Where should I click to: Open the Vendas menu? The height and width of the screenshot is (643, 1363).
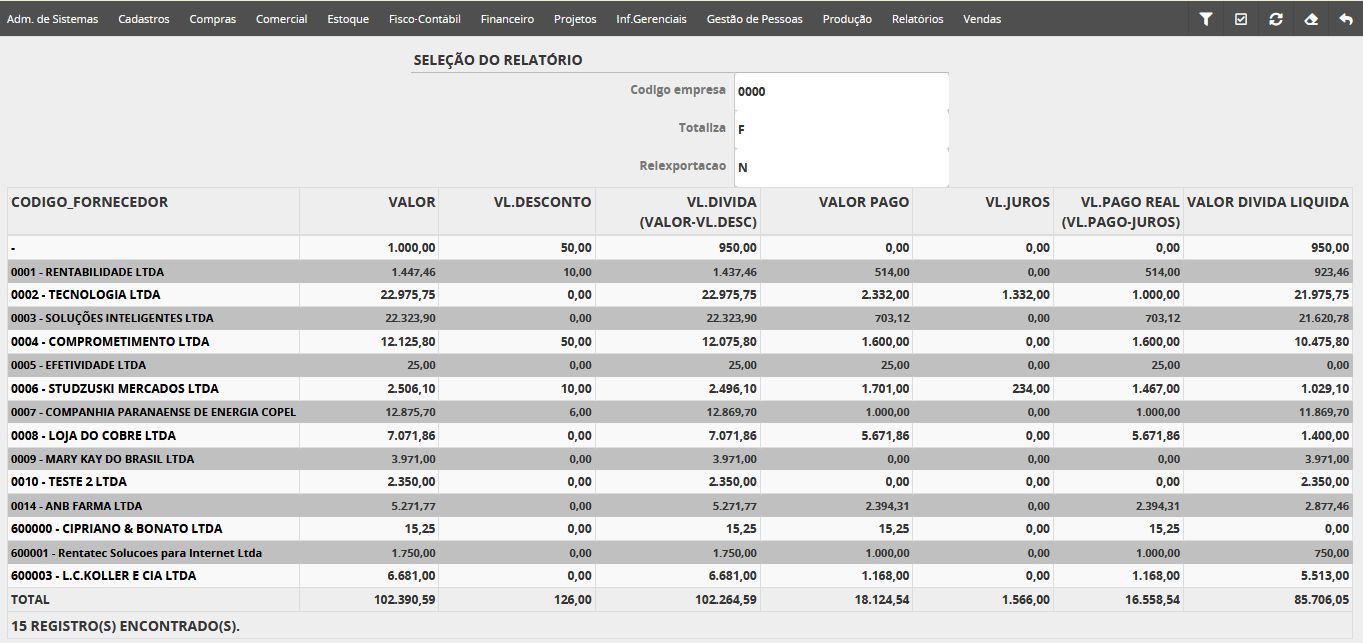pyautogui.click(x=982, y=19)
